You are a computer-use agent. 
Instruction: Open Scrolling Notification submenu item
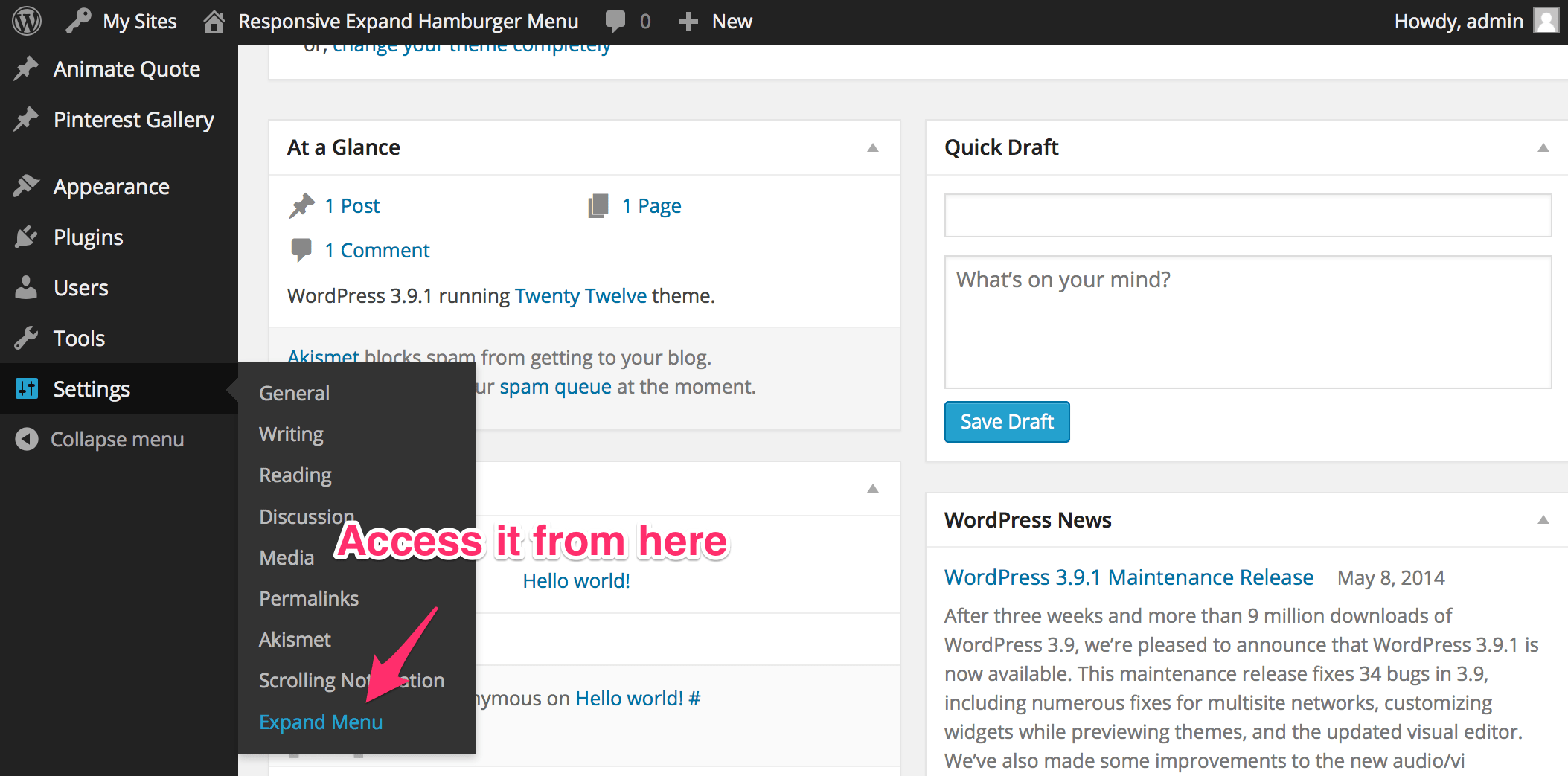pyautogui.click(x=351, y=680)
